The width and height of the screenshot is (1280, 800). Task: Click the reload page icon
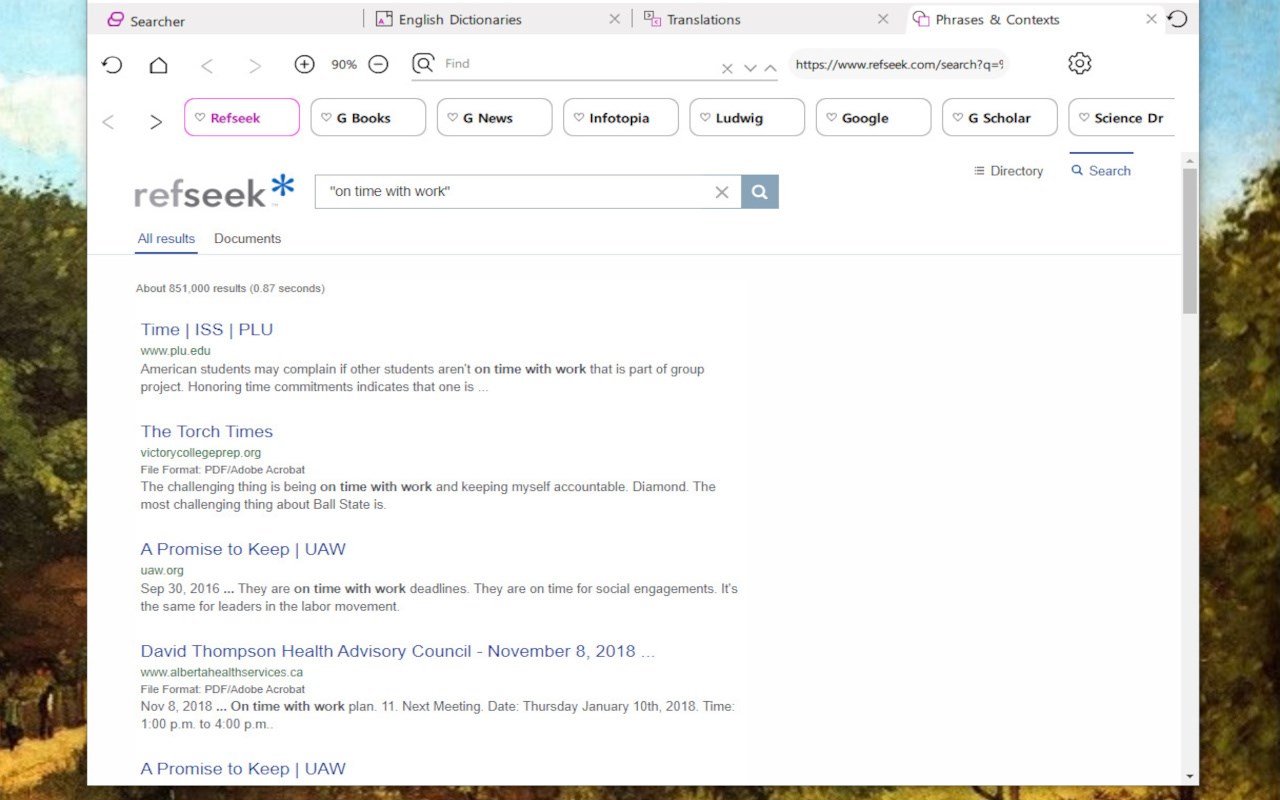pyautogui.click(x=112, y=65)
